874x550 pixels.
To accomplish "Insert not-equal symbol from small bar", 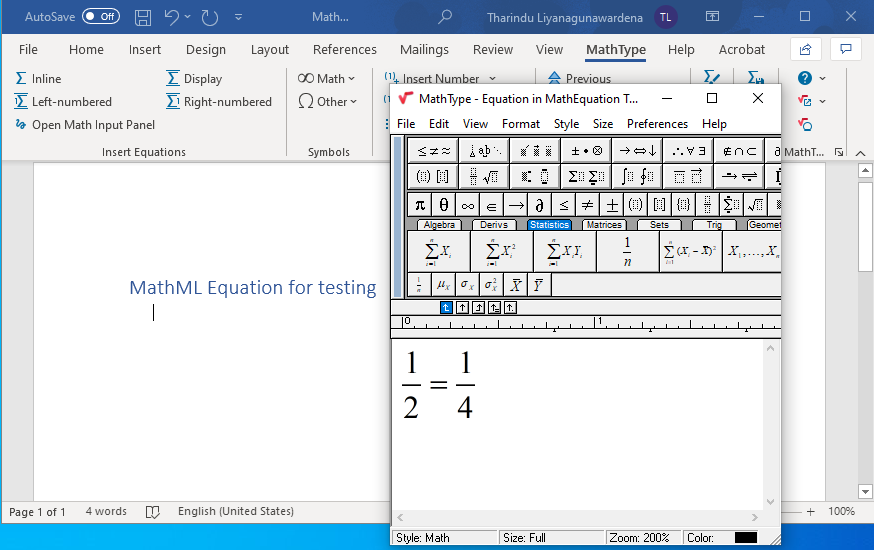I will click(587, 205).
